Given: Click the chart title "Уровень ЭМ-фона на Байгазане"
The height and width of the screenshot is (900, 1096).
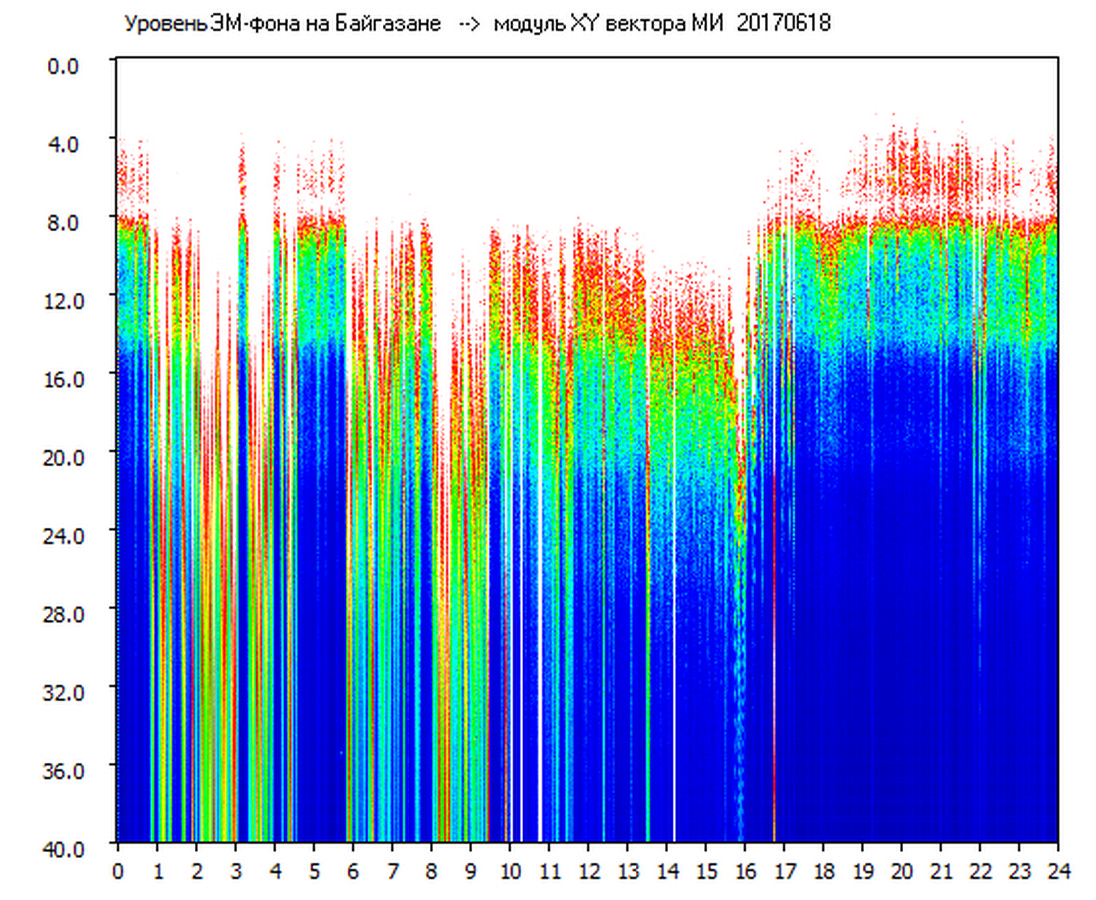Looking at the screenshot, I should (282, 24).
